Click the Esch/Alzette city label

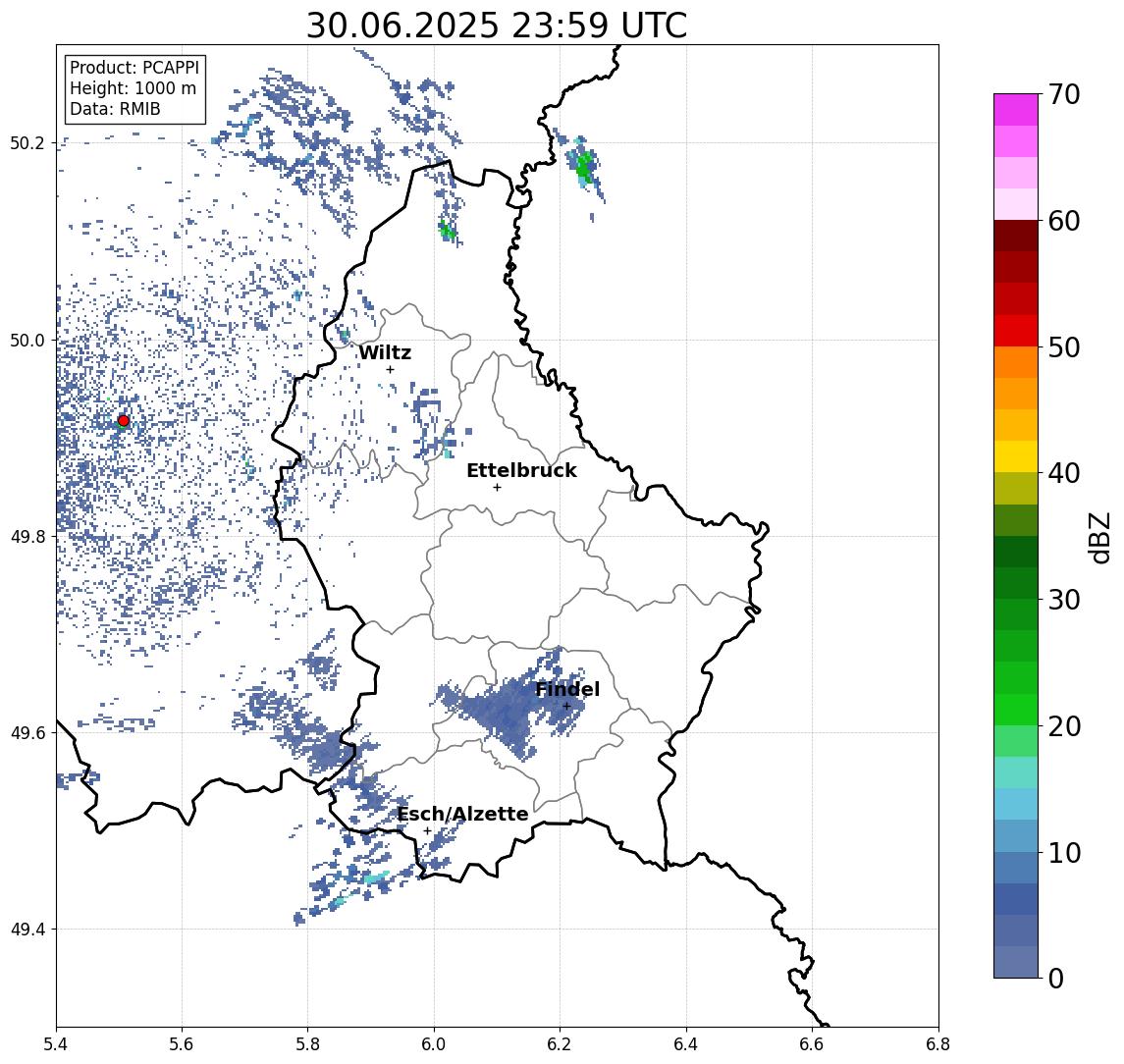(x=462, y=814)
